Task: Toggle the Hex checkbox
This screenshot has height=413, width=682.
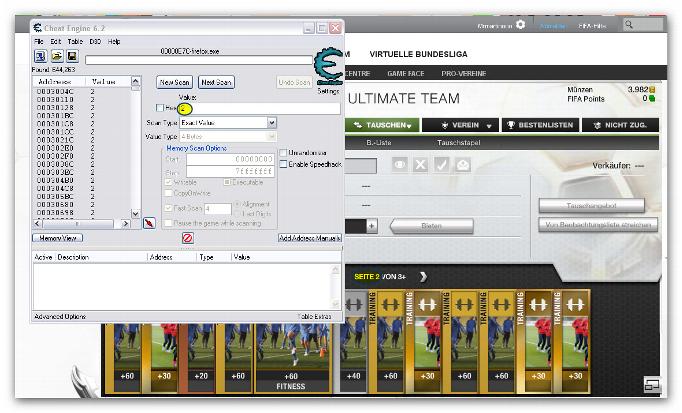Action: (160, 107)
